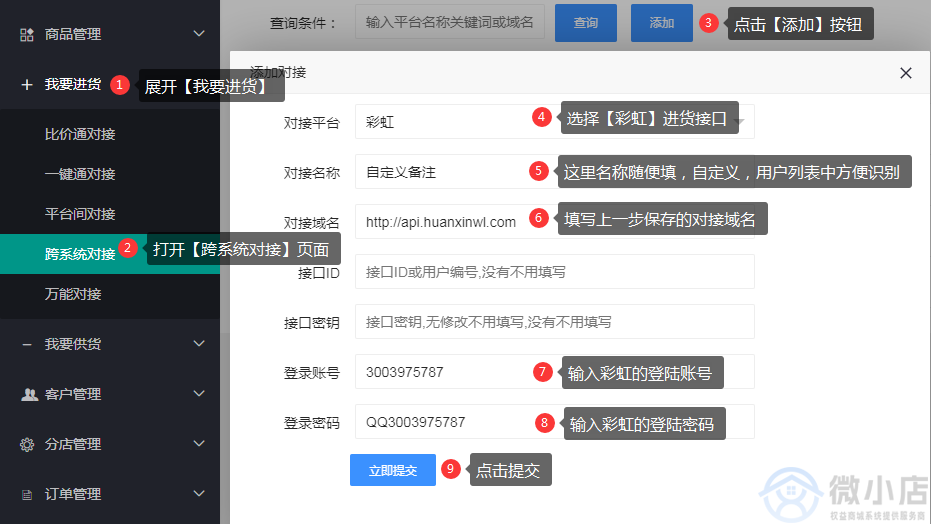Viewport: 931px width, 524px height.
Task: Click the 接口密钥 input field
Action: (555, 322)
